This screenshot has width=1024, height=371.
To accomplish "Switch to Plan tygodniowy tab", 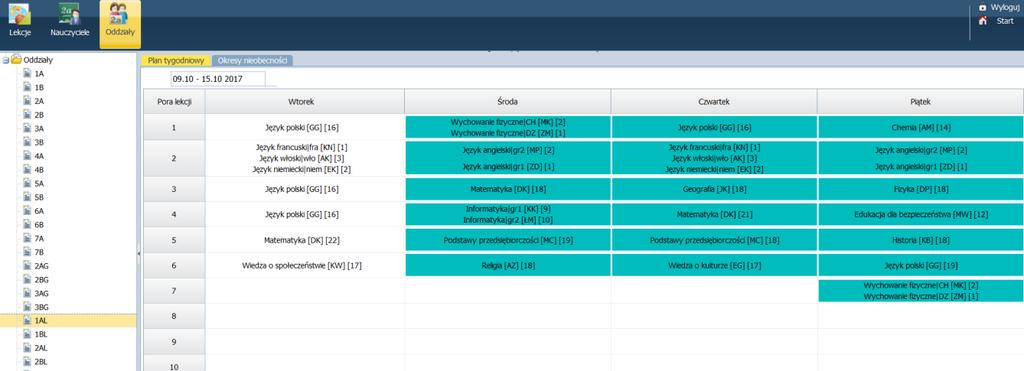I will coord(176,61).
